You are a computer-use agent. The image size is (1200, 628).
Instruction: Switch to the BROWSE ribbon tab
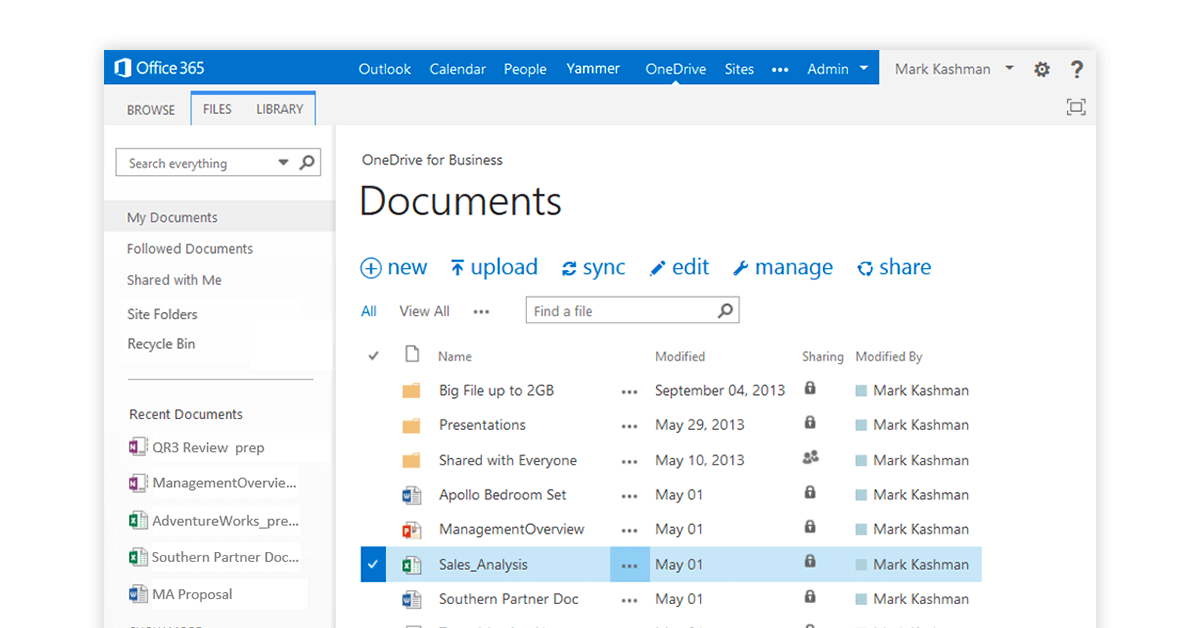[x=151, y=110]
